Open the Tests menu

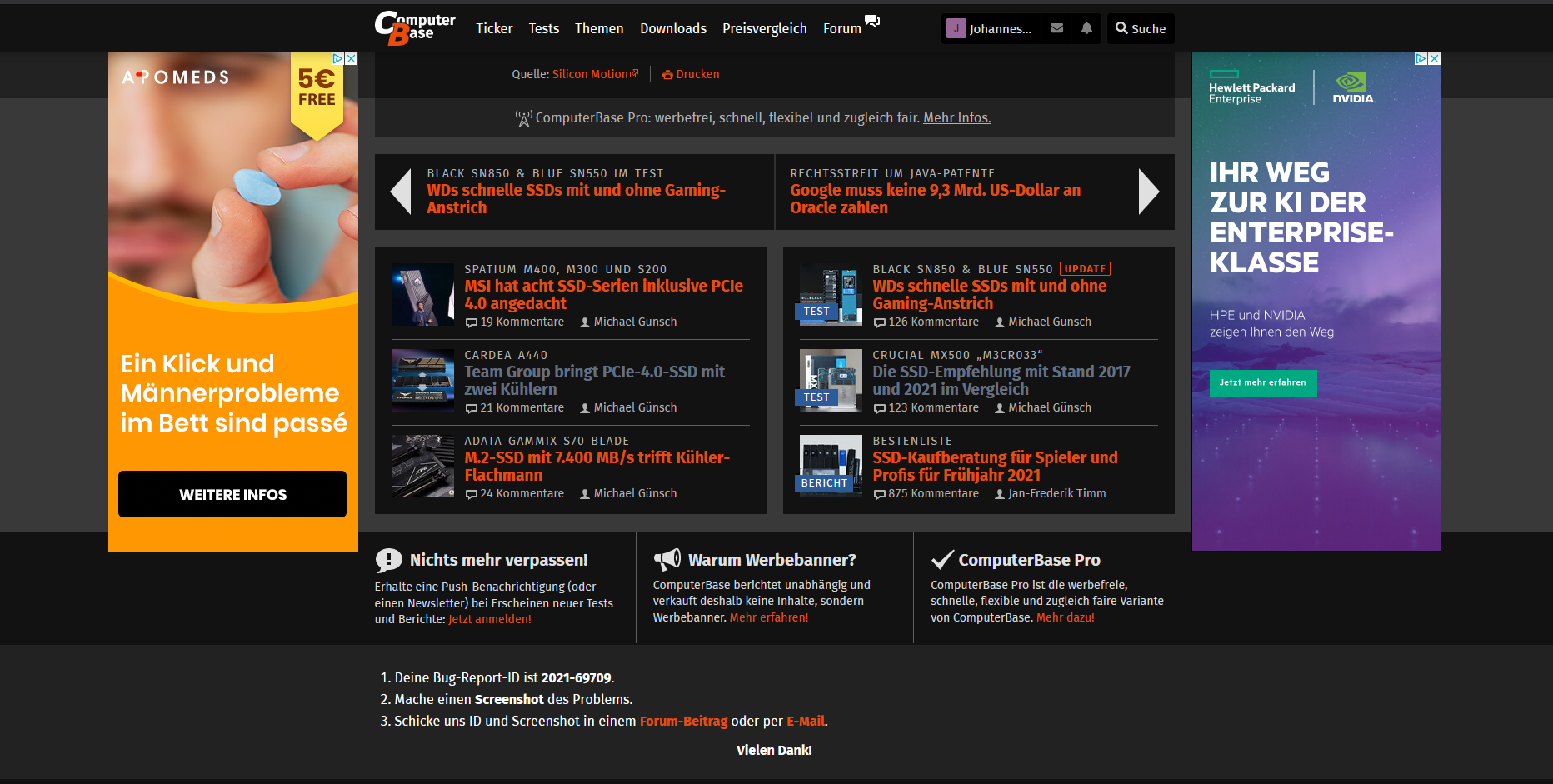click(x=543, y=27)
